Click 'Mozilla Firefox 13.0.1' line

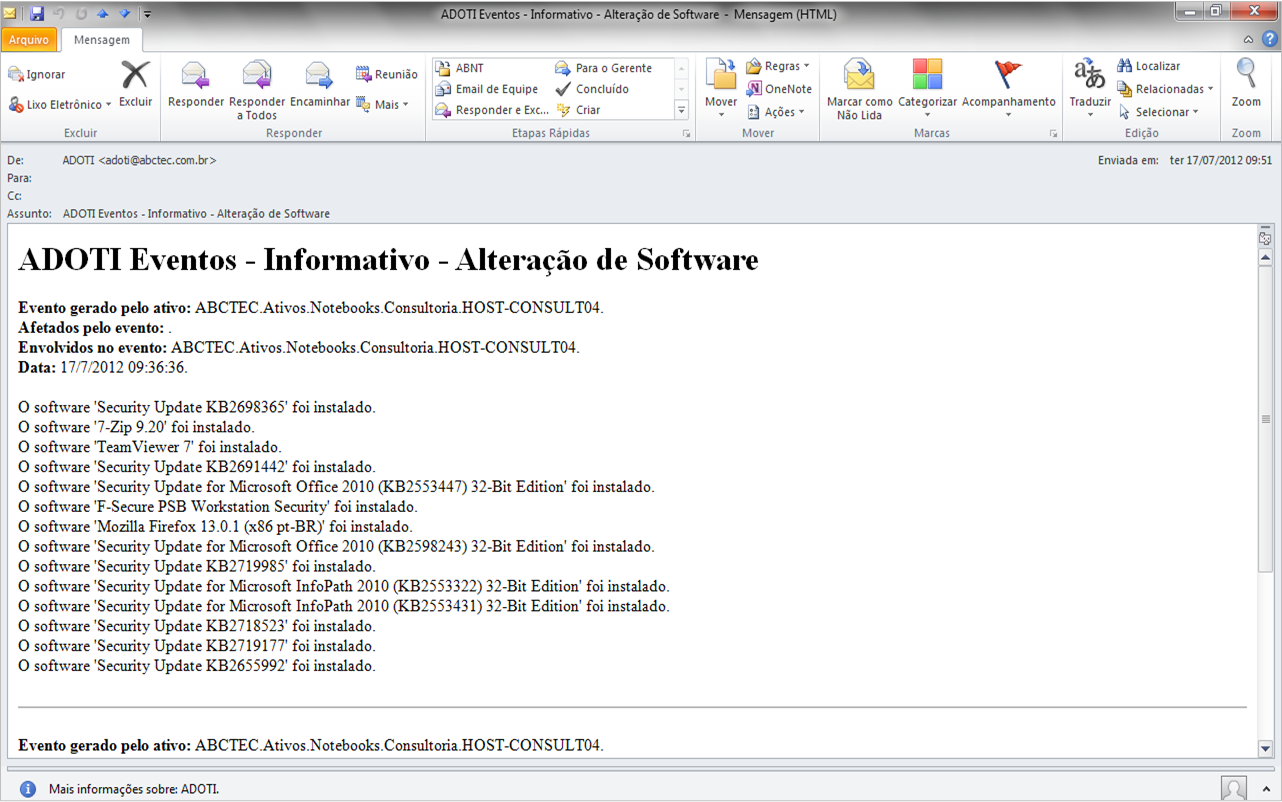216,527
